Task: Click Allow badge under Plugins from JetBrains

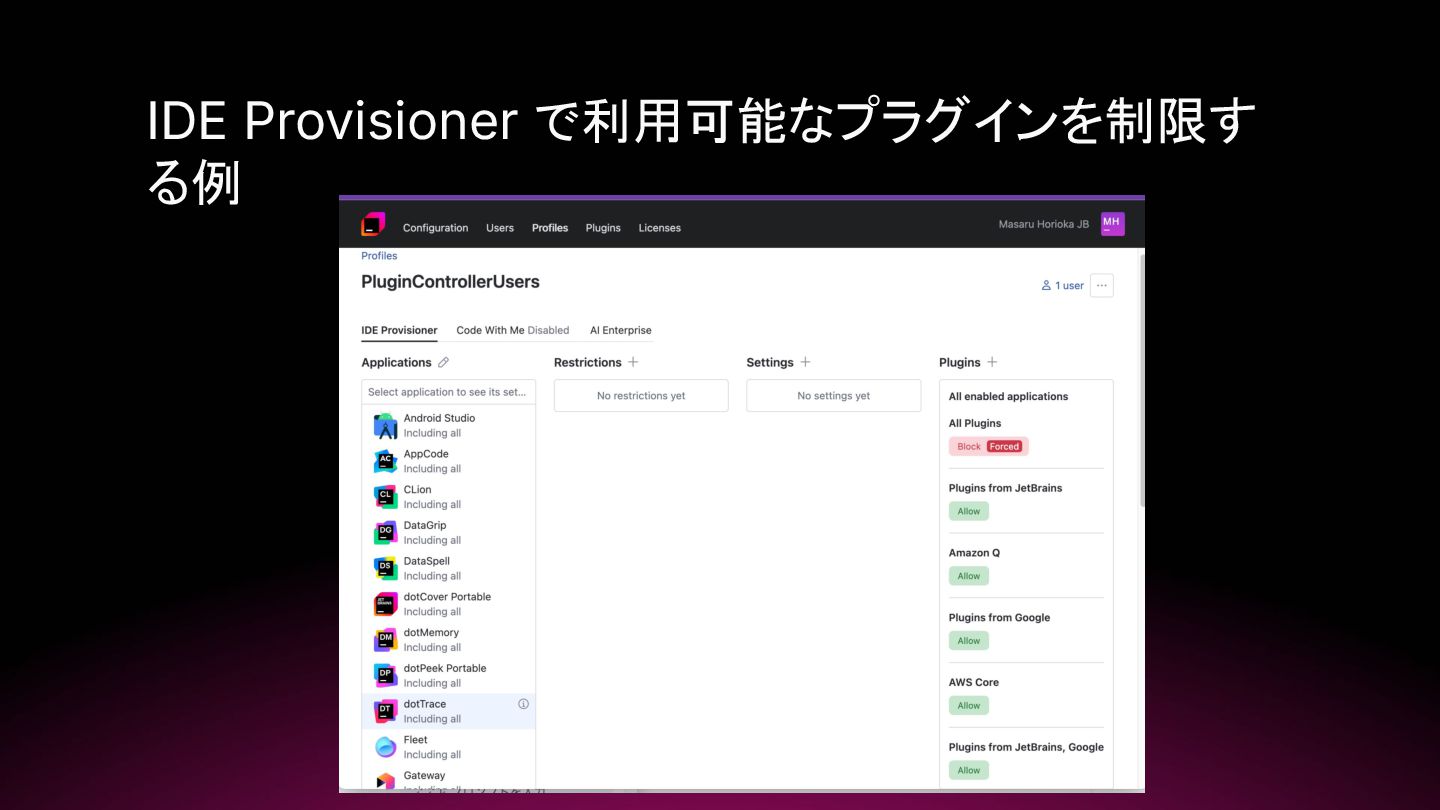Action: (968, 511)
